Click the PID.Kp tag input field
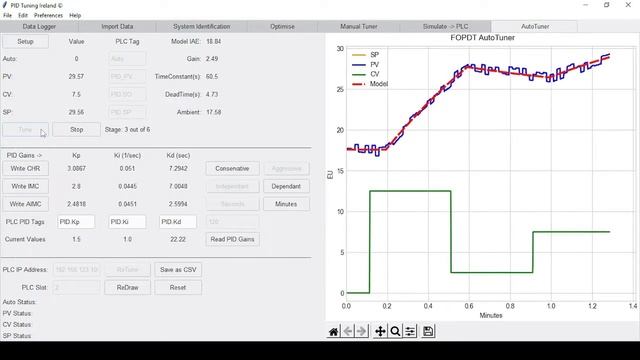640x360 pixels. (x=76, y=222)
